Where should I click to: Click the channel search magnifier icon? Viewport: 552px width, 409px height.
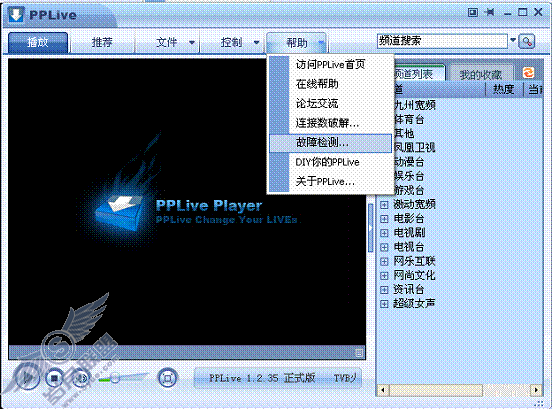pos(527,42)
